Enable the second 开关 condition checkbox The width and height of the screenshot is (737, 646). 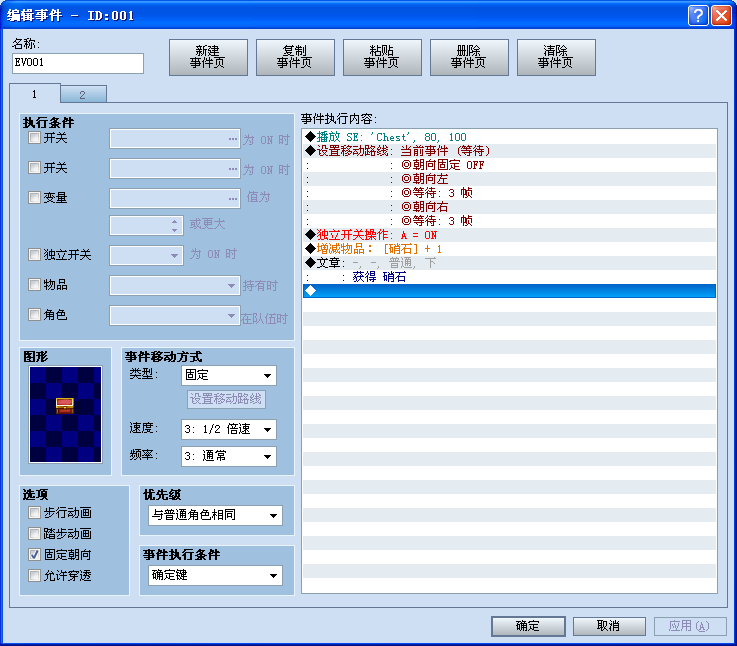(34, 168)
